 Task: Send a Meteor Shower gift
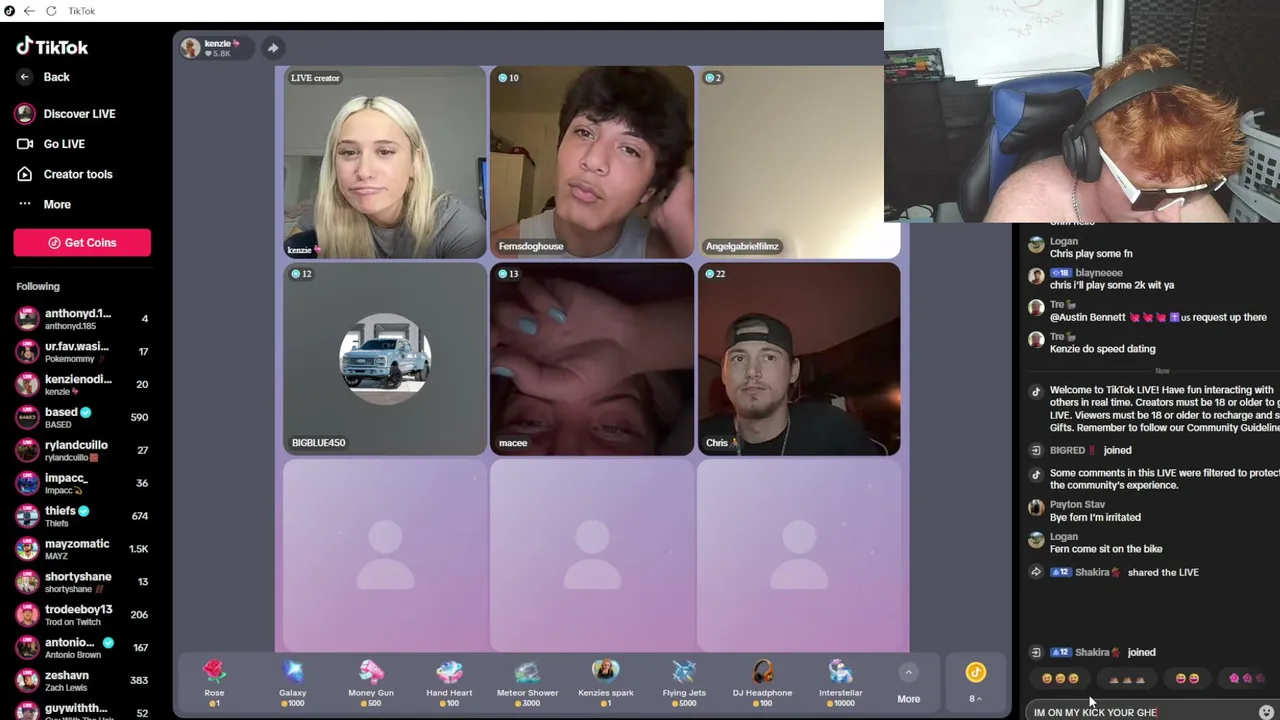(527, 684)
